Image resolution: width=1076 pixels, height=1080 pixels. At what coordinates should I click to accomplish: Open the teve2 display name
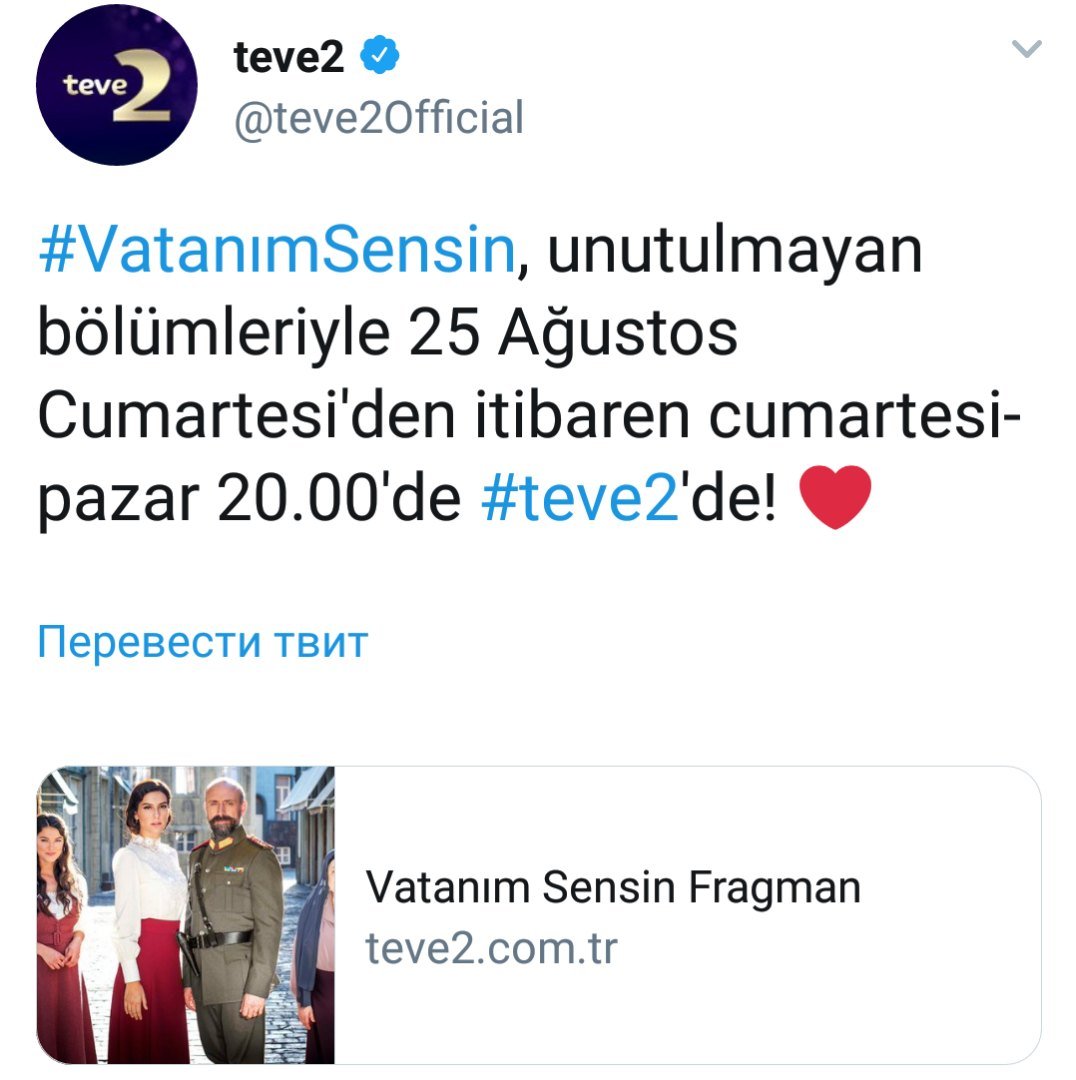289,56
